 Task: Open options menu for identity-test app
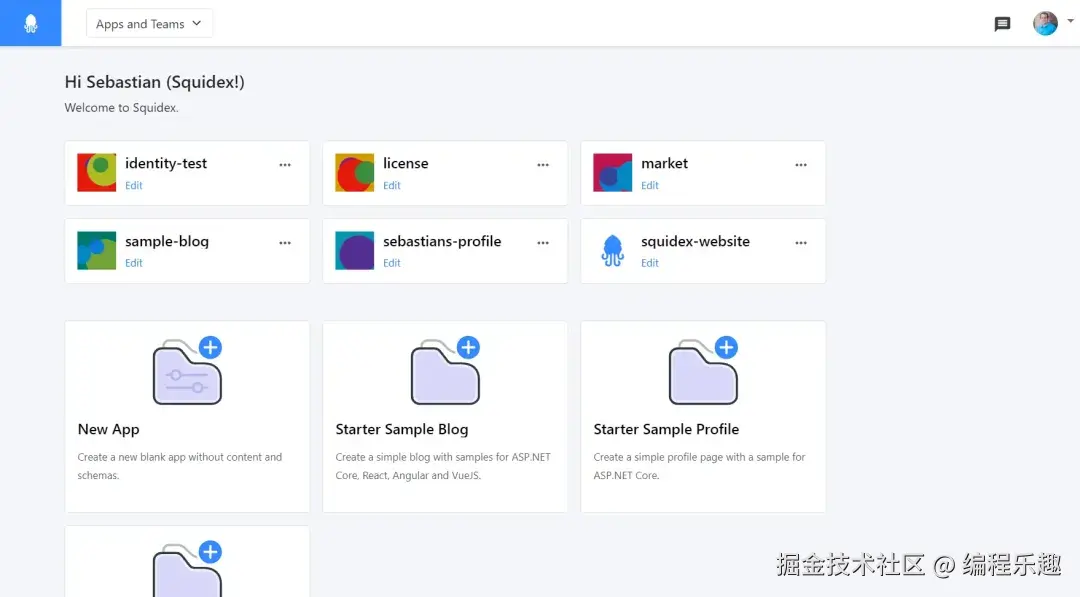pyautogui.click(x=284, y=165)
